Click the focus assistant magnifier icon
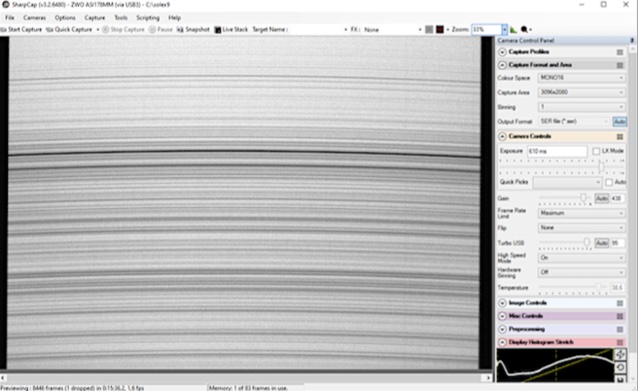The height and width of the screenshot is (391, 638). click(524, 29)
